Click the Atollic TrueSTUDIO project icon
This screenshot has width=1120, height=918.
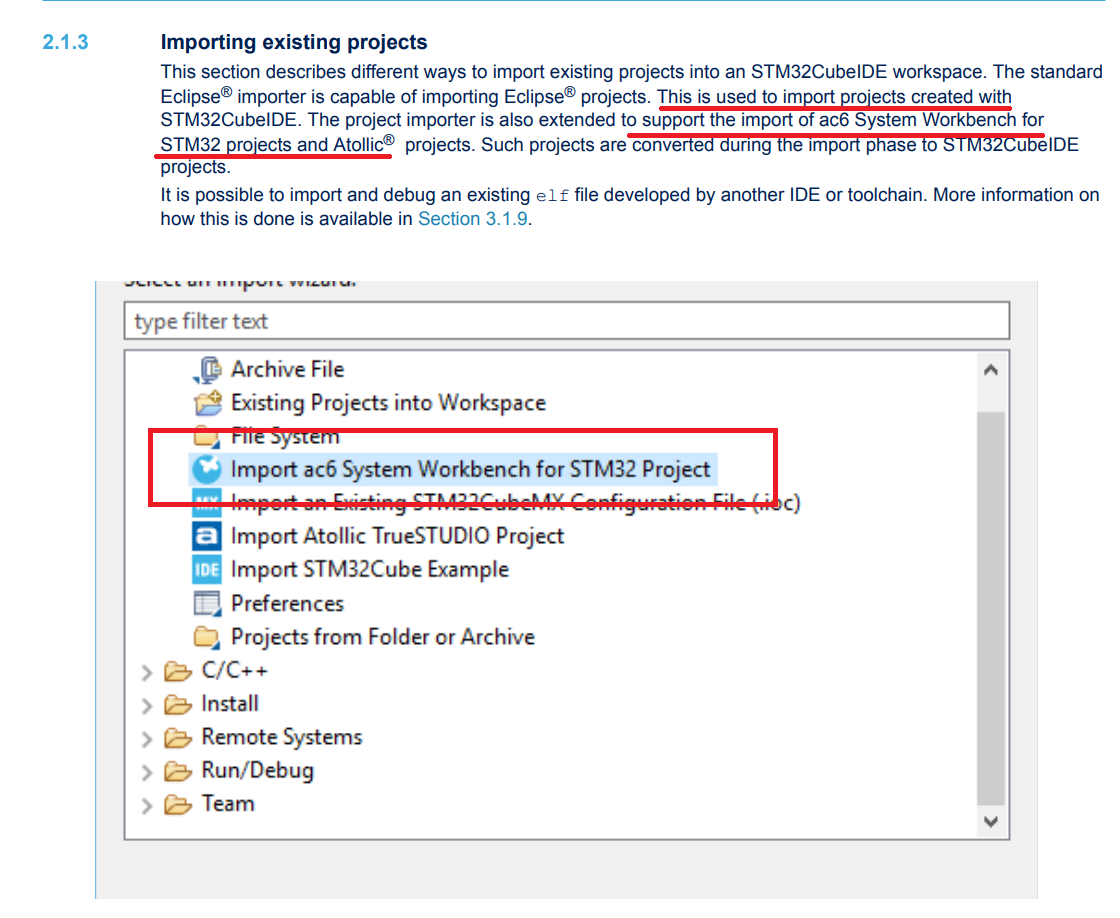click(x=205, y=536)
